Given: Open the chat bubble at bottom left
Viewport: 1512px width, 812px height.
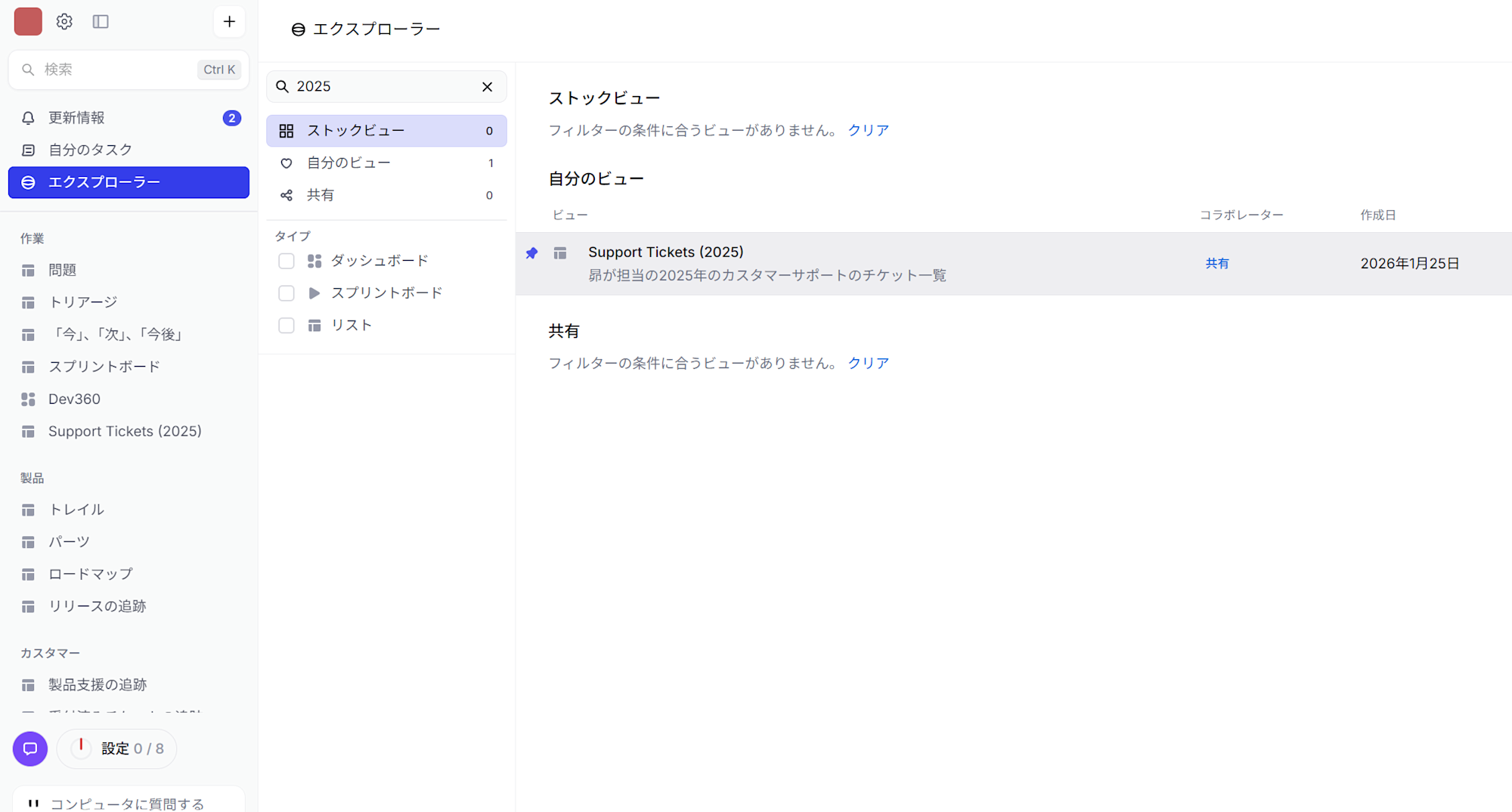Looking at the screenshot, I should pyautogui.click(x=29, y=748).
